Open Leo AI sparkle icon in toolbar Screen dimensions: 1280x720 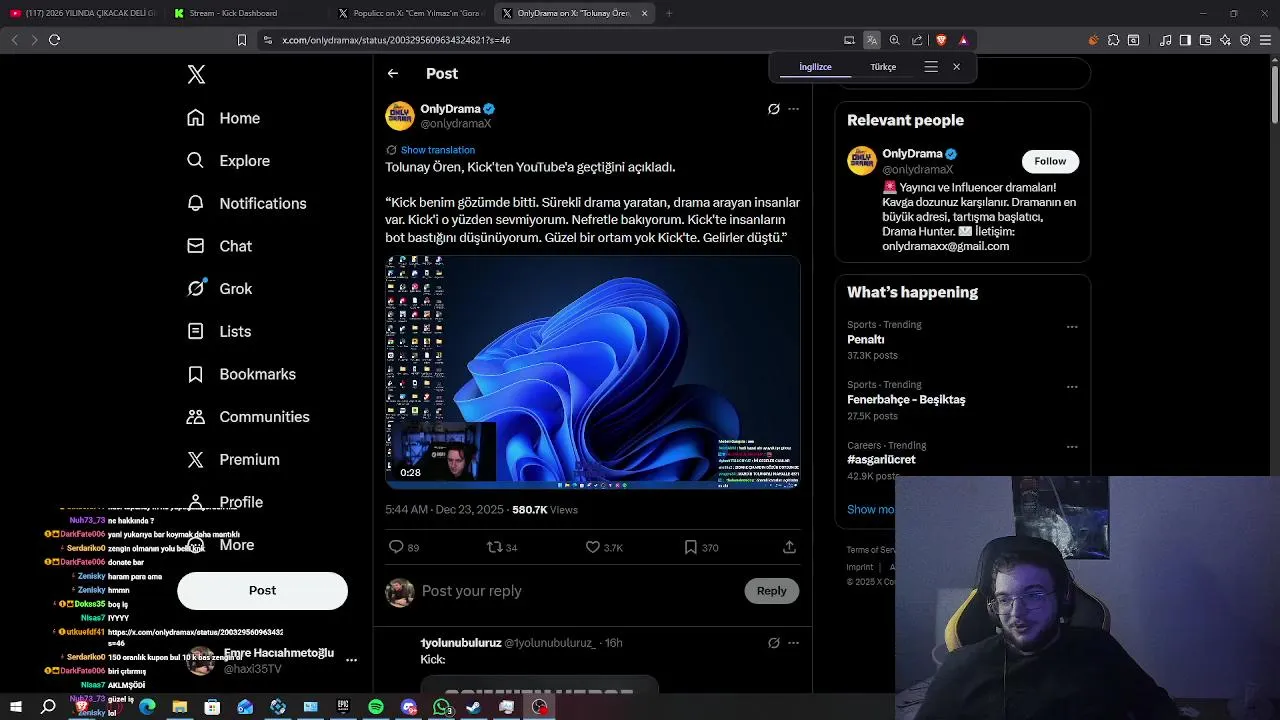pyautogui.click(x=1225, y=40)
